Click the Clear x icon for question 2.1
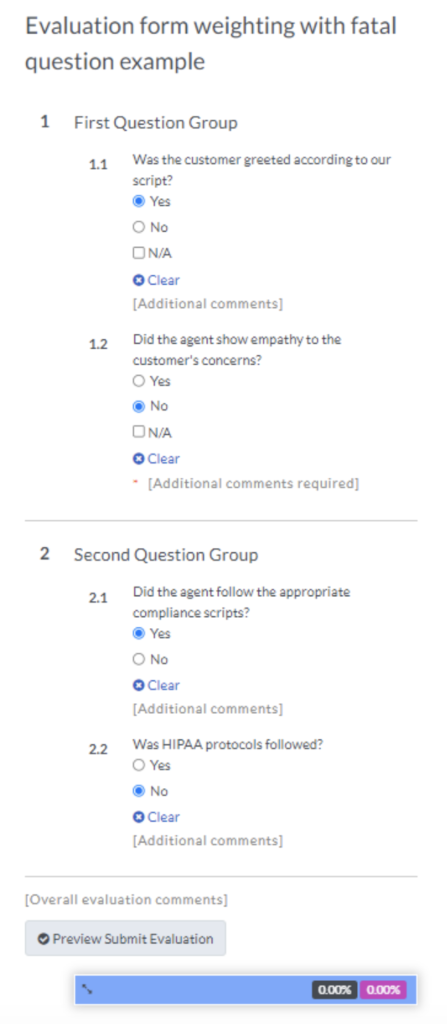The width and height of the screenshot is (447, 1024). pyautogui.click(x=138, y=685)
